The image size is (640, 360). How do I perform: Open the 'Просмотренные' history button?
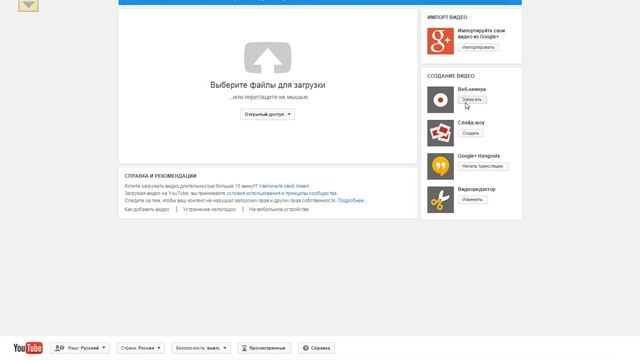coord(264,348)
